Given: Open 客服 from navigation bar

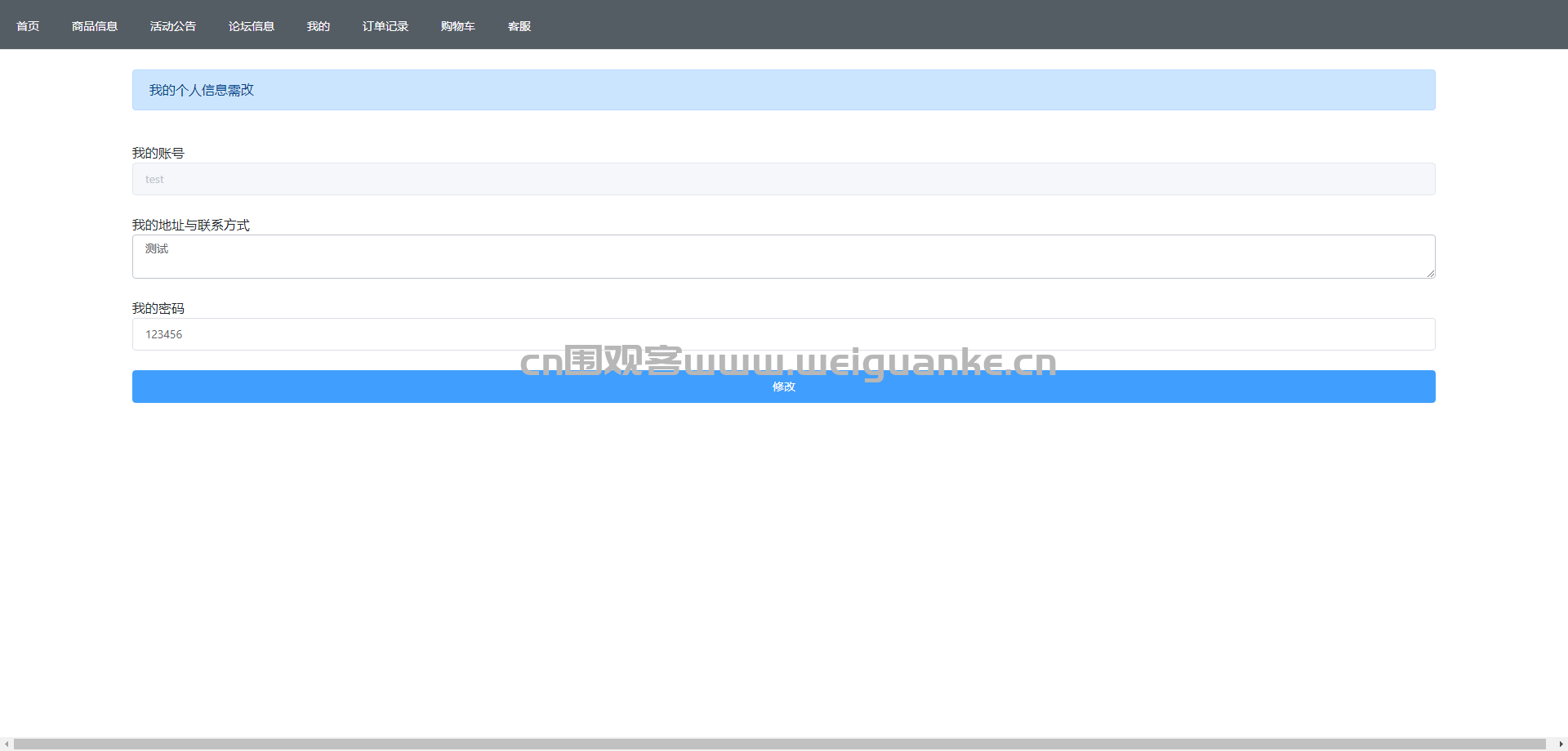Looking at the screenshot, I should click(x=519, y=26).
